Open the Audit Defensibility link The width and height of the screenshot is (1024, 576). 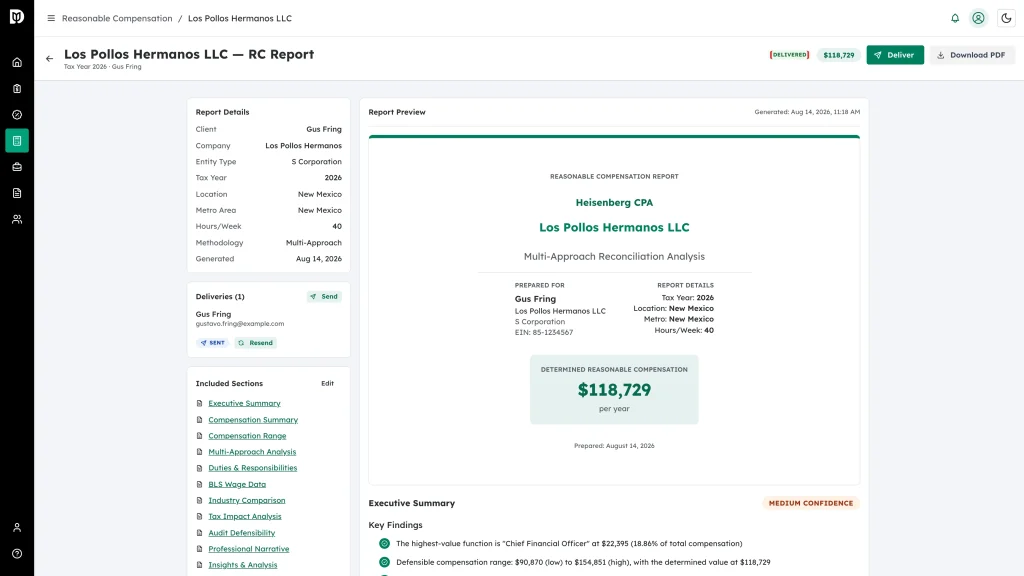pos(242,533)
